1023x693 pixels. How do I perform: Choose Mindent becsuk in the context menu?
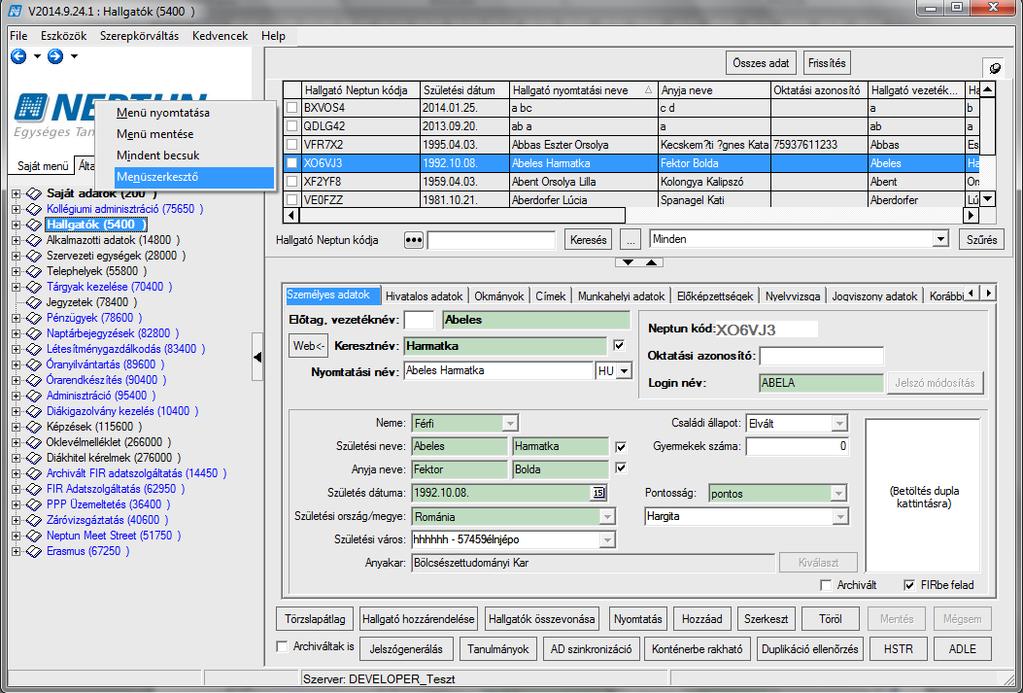pos(158,155)
